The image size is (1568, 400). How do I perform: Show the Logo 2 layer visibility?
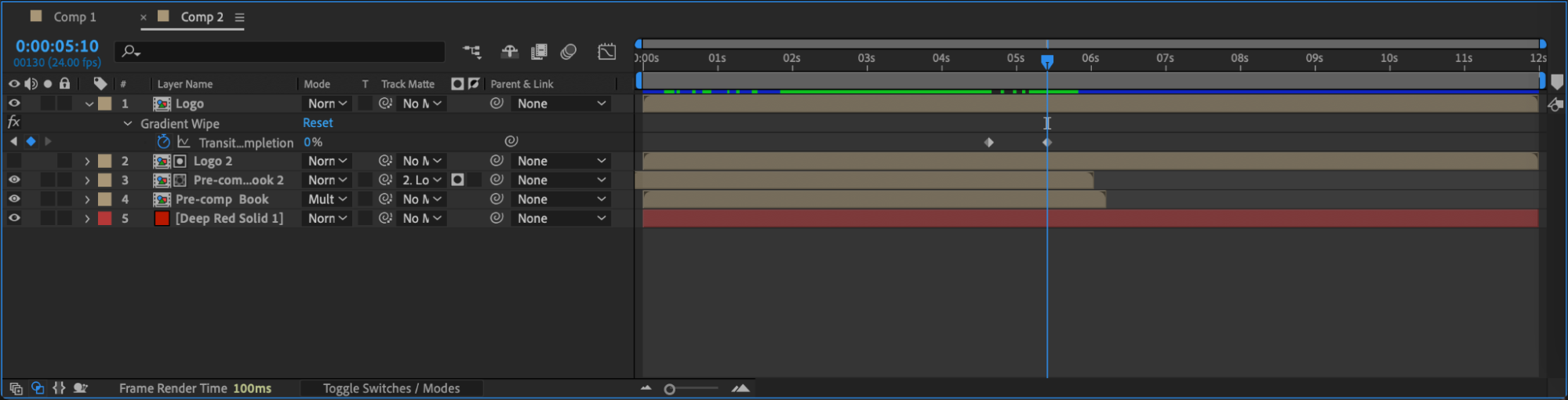coord(14,161)
